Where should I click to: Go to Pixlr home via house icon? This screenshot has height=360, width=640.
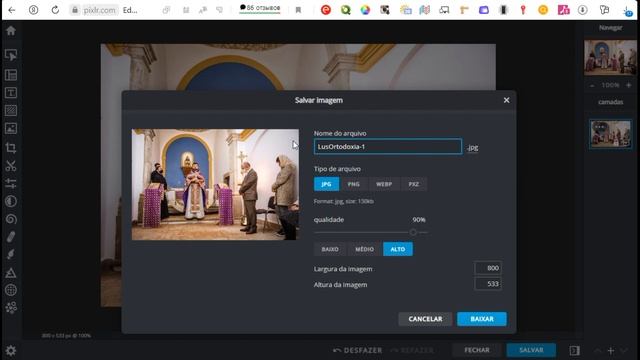11,30
